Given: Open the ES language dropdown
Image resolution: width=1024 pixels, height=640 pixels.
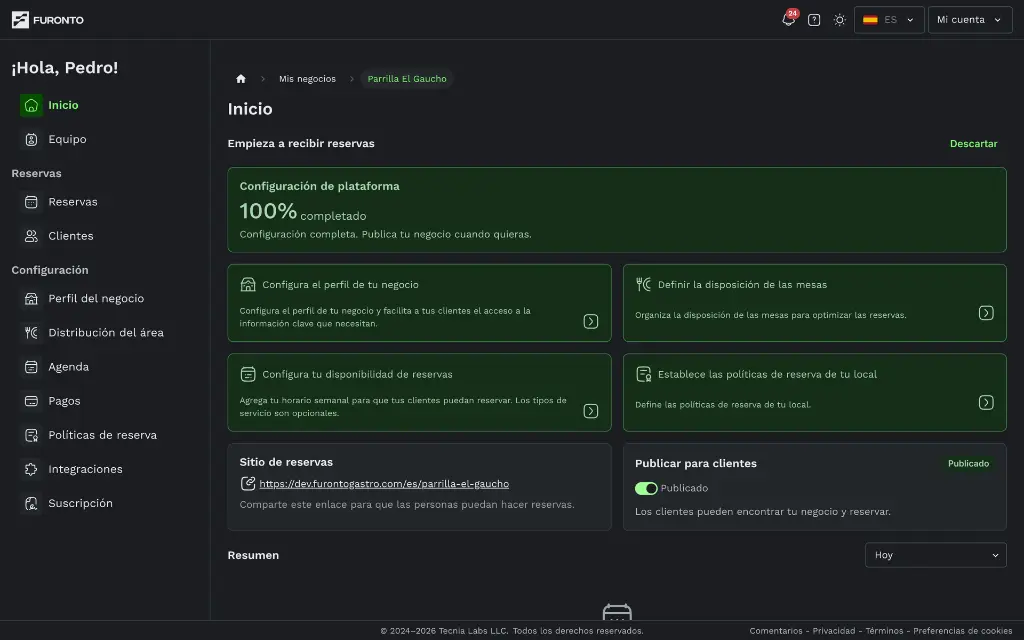Looking at the screenshot, I should click(x=889, y=20).
